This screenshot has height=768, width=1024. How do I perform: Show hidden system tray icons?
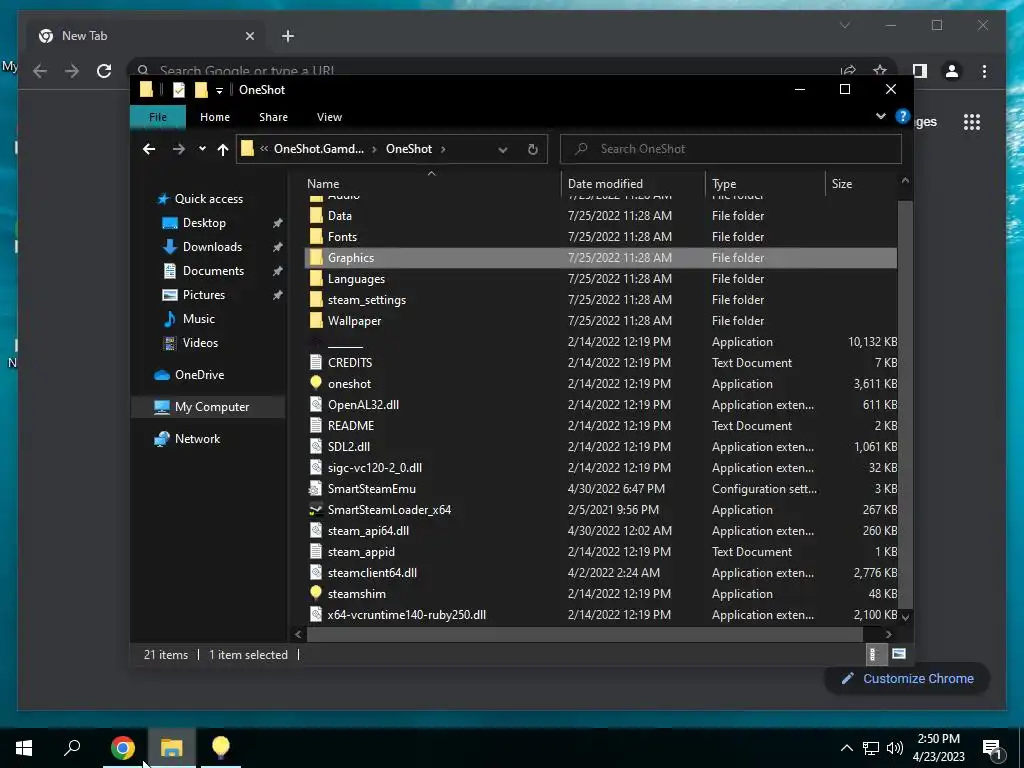click(x=846, y=748)
